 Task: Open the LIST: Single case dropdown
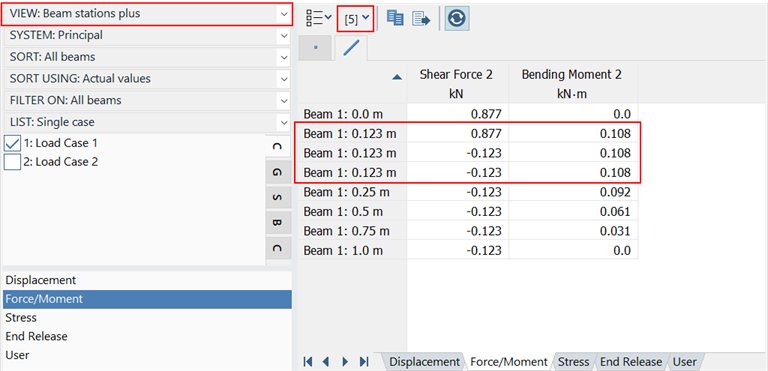click(147, 122)
